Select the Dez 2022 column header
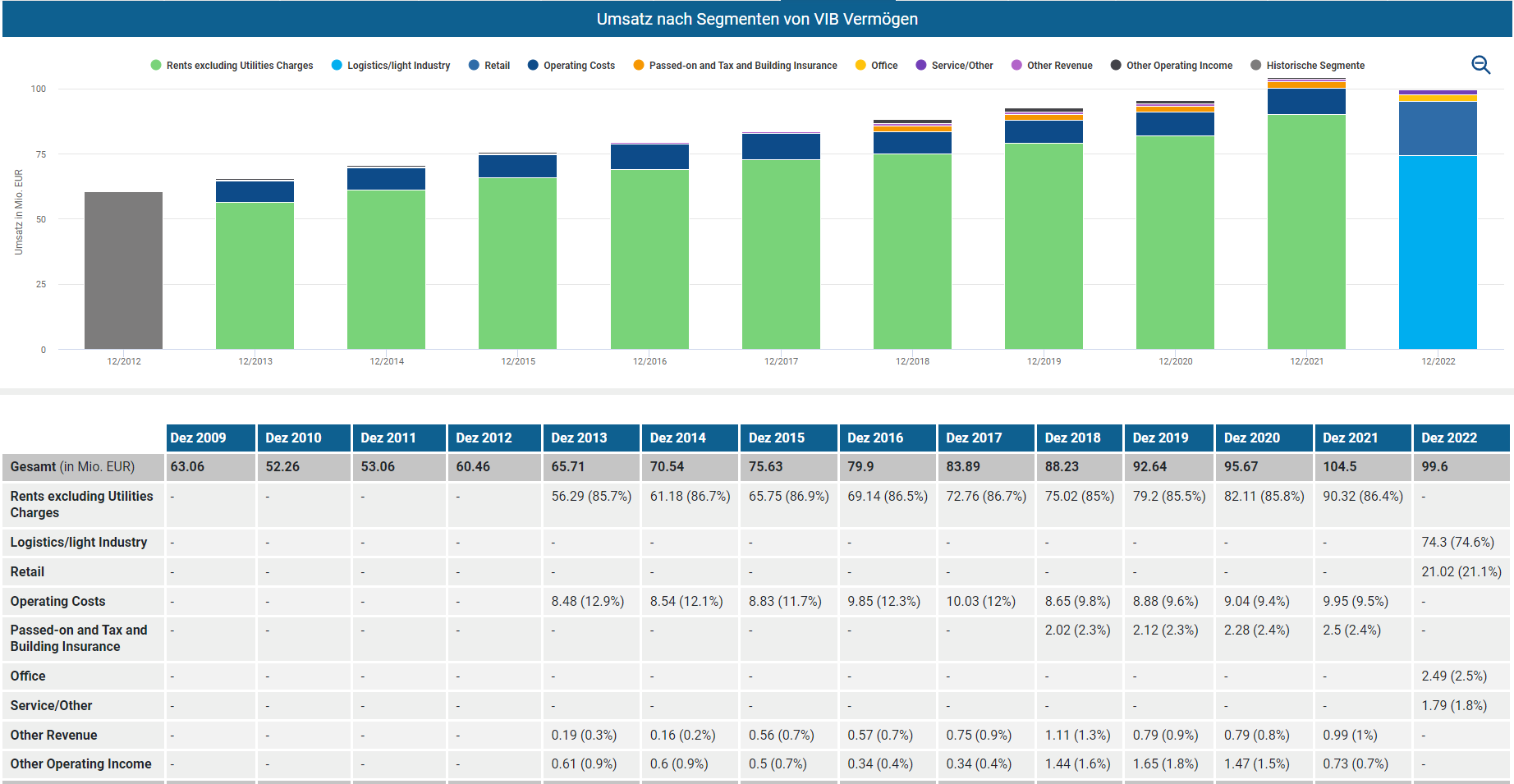The height and width of the screenshot is (784, 1514). pos(1460,438)
